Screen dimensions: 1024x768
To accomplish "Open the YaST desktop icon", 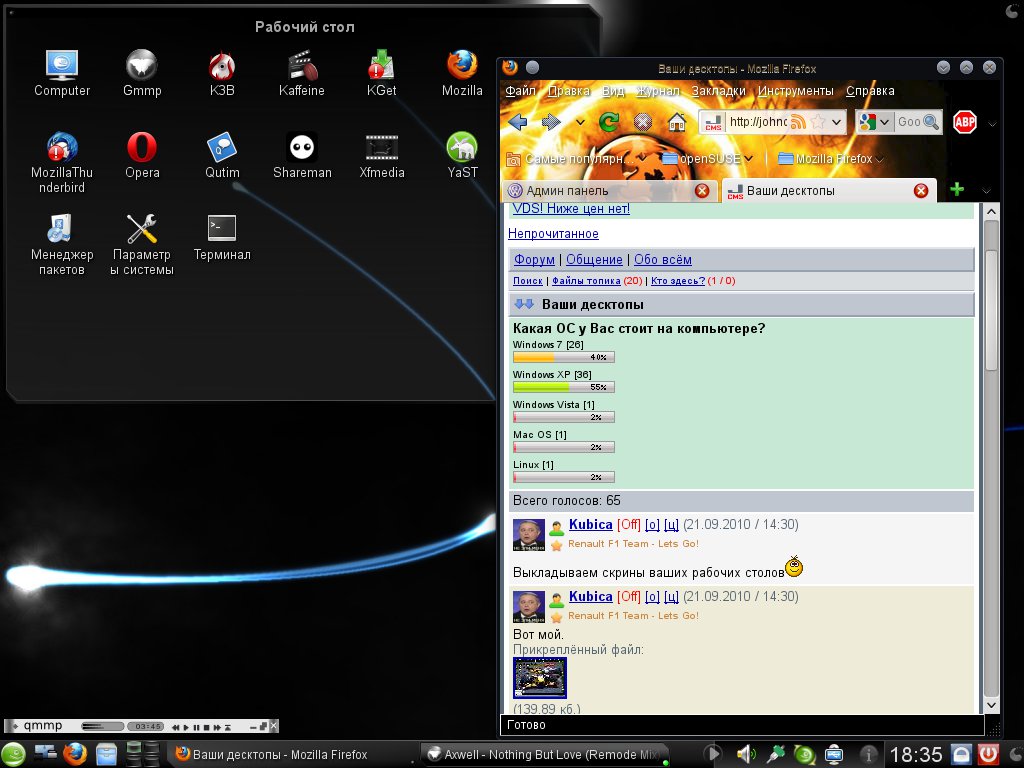I will (462, 148).
